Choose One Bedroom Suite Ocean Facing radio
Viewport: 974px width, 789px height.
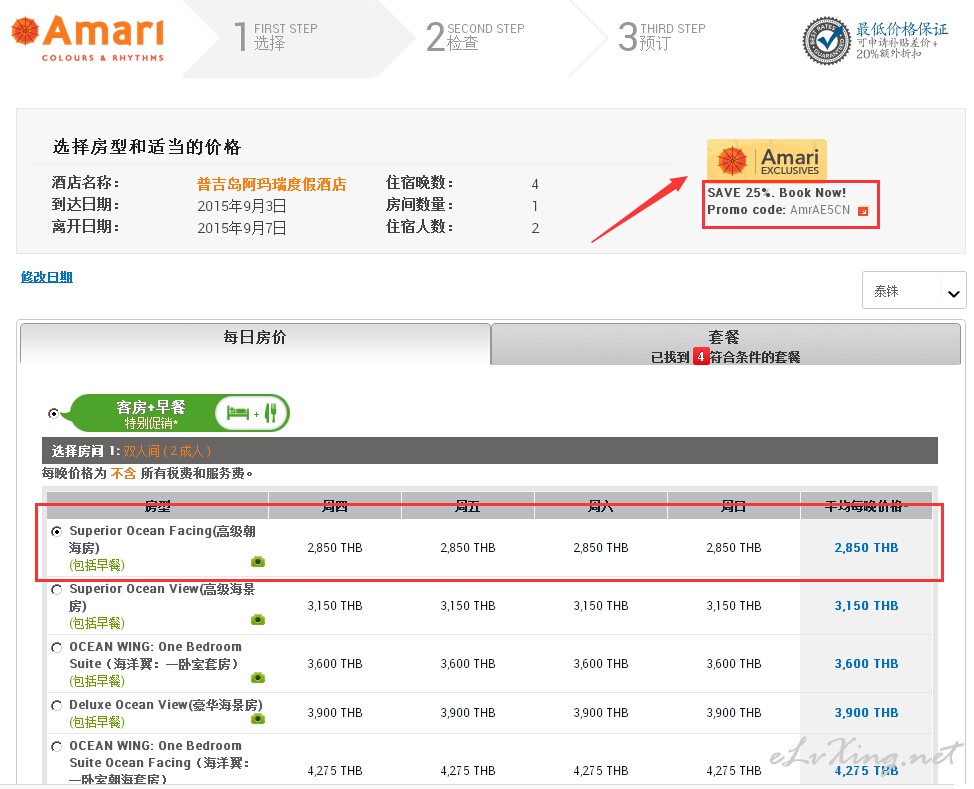(x=57, y=746)
